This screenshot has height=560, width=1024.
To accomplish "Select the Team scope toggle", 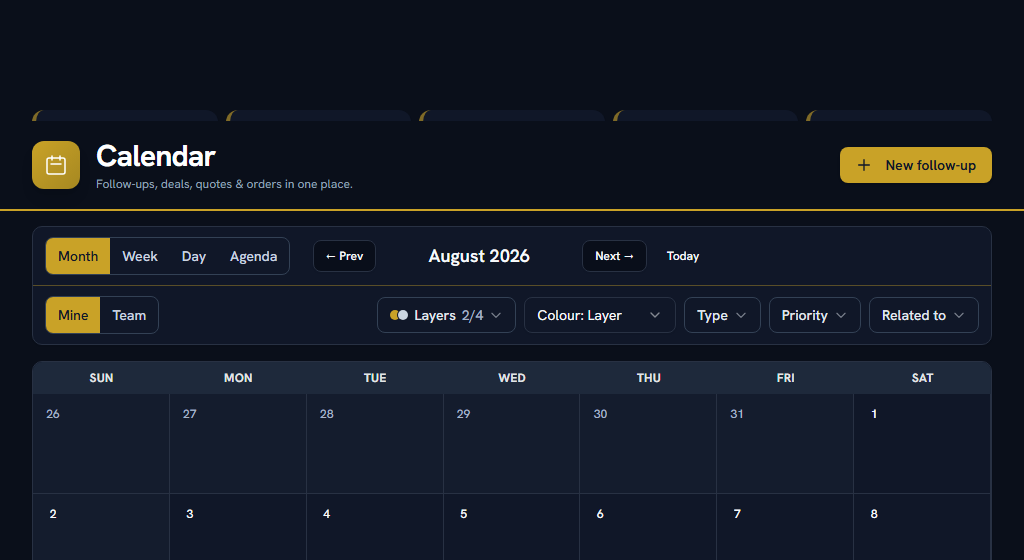I will coord(129,315).
